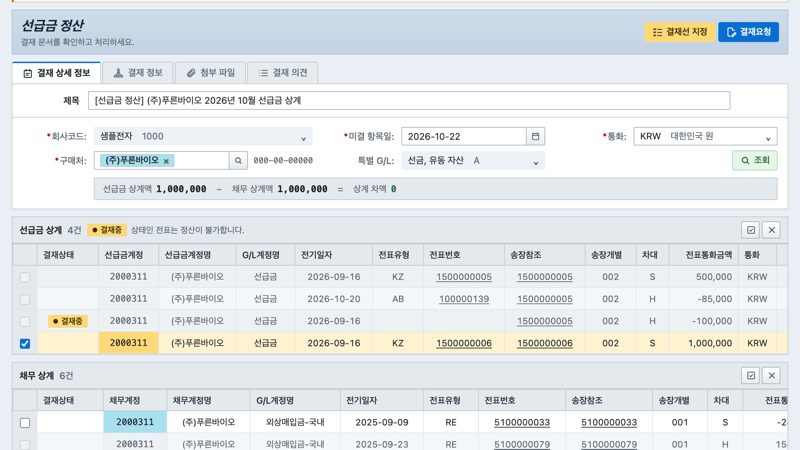
Task: Click select-all icon in 선급금 상계 panel
Action: [751, 230]
